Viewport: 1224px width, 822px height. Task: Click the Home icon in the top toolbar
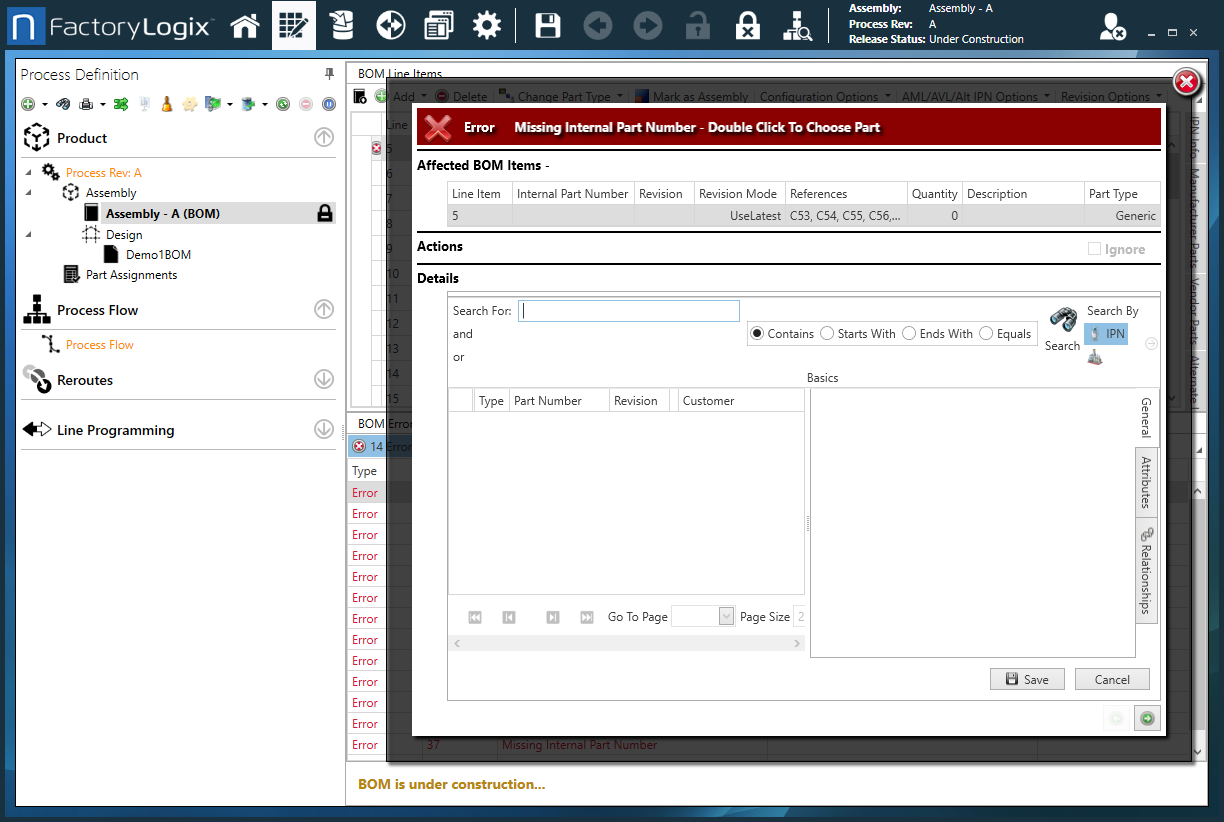coord(245,25)
